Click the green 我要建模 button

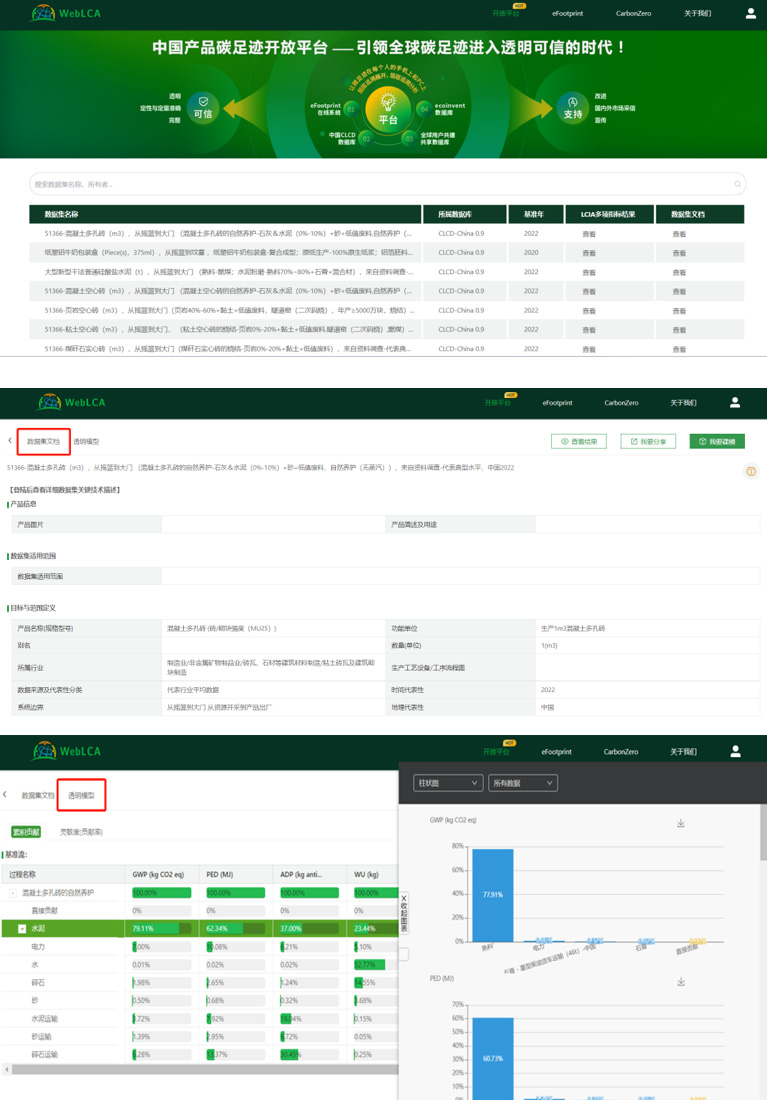tap(717, 441)
